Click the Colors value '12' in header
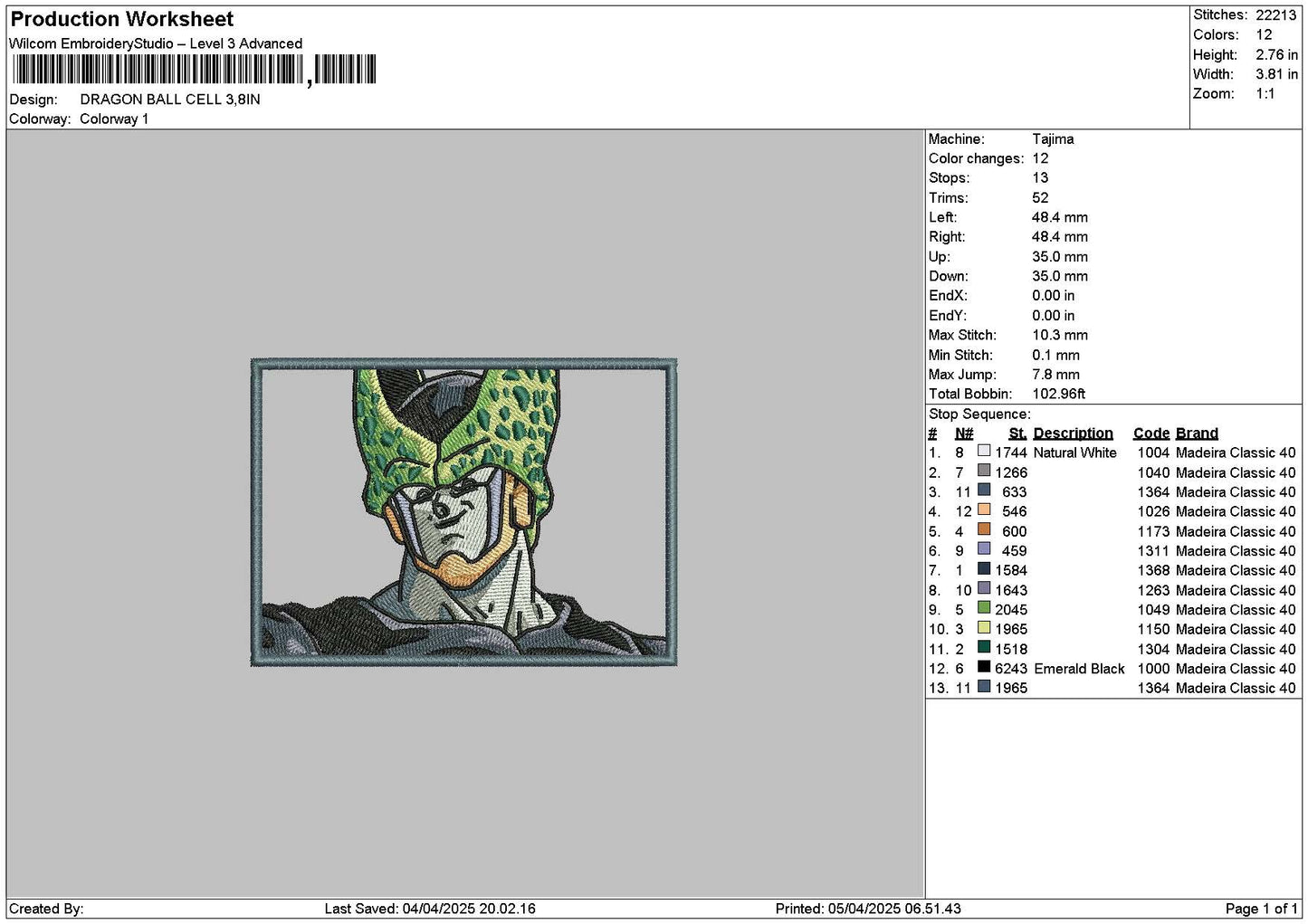1308x924 pixels. (1264, 34)
